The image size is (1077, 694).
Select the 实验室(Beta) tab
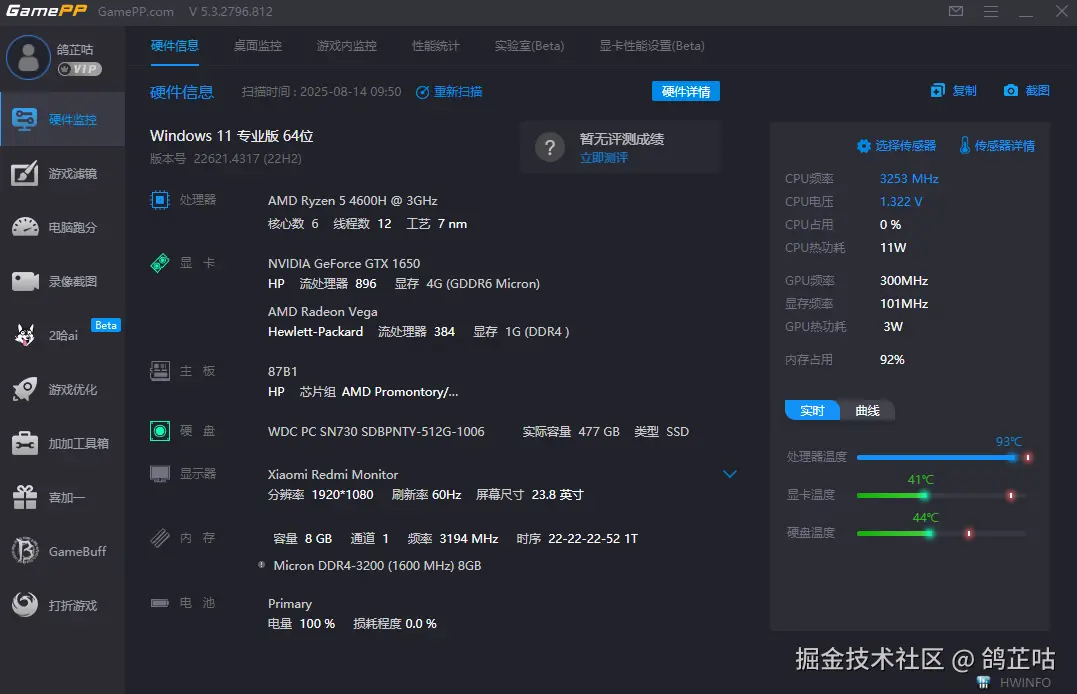(529, 46)
